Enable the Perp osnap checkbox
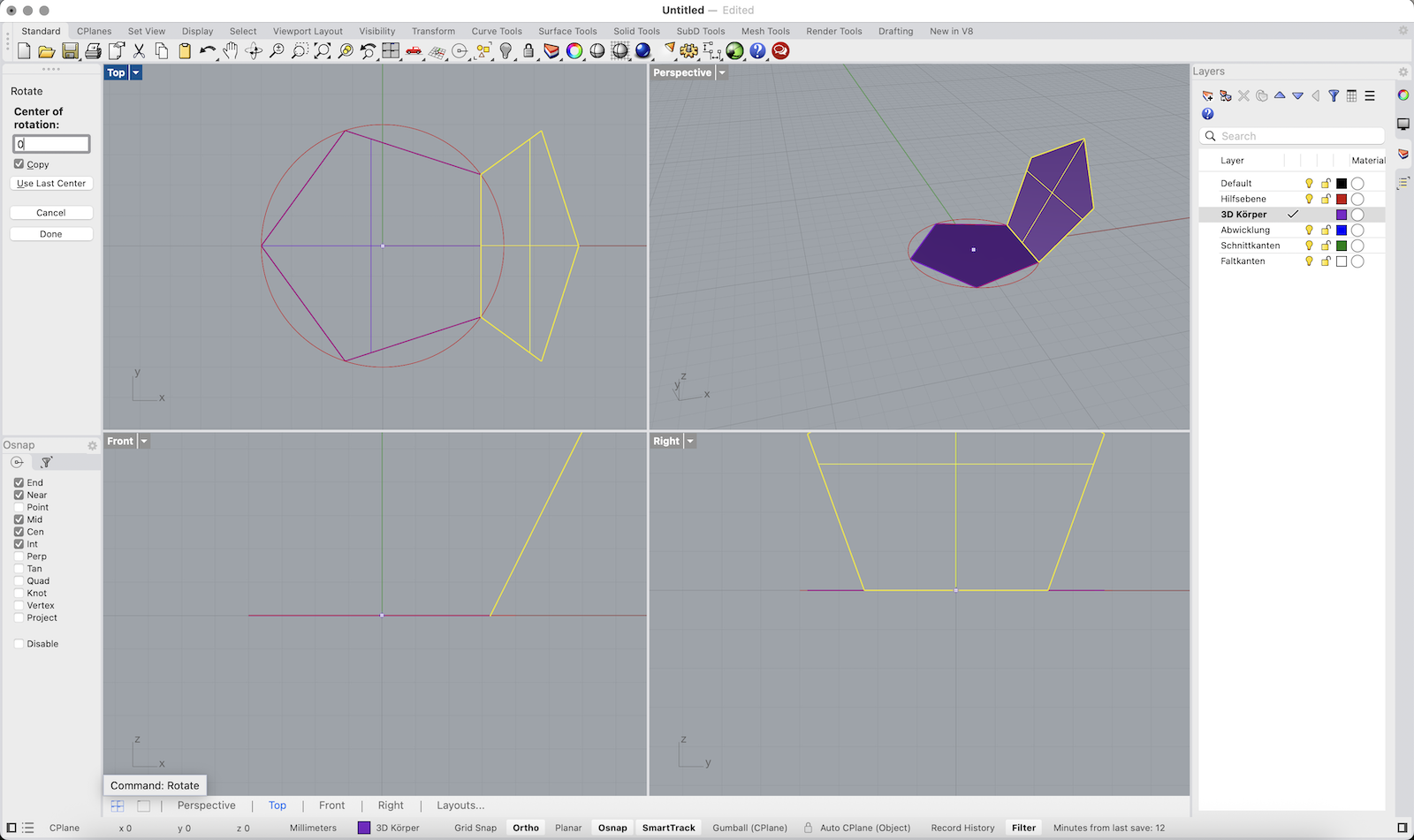The height and width of the screenshot is (840, 1414). pyautogui.click(x=19, y=556)
